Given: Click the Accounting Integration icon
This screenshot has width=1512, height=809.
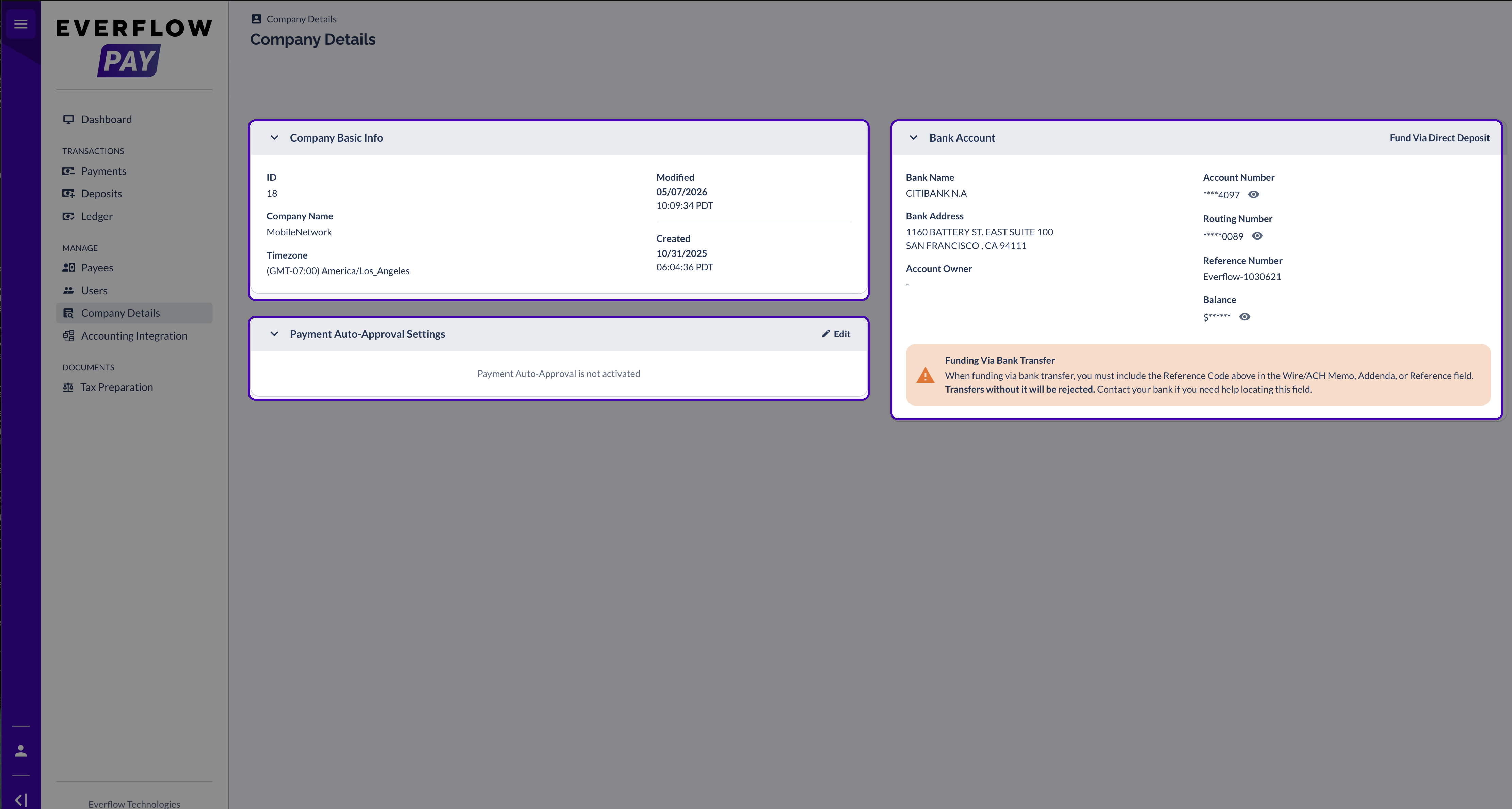Looking at the screenshot, I should (x=69, y=335).
